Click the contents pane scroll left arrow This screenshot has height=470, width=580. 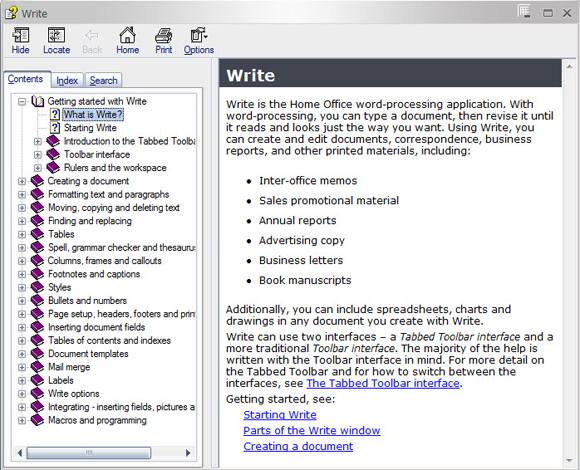[x=20, y=453]
